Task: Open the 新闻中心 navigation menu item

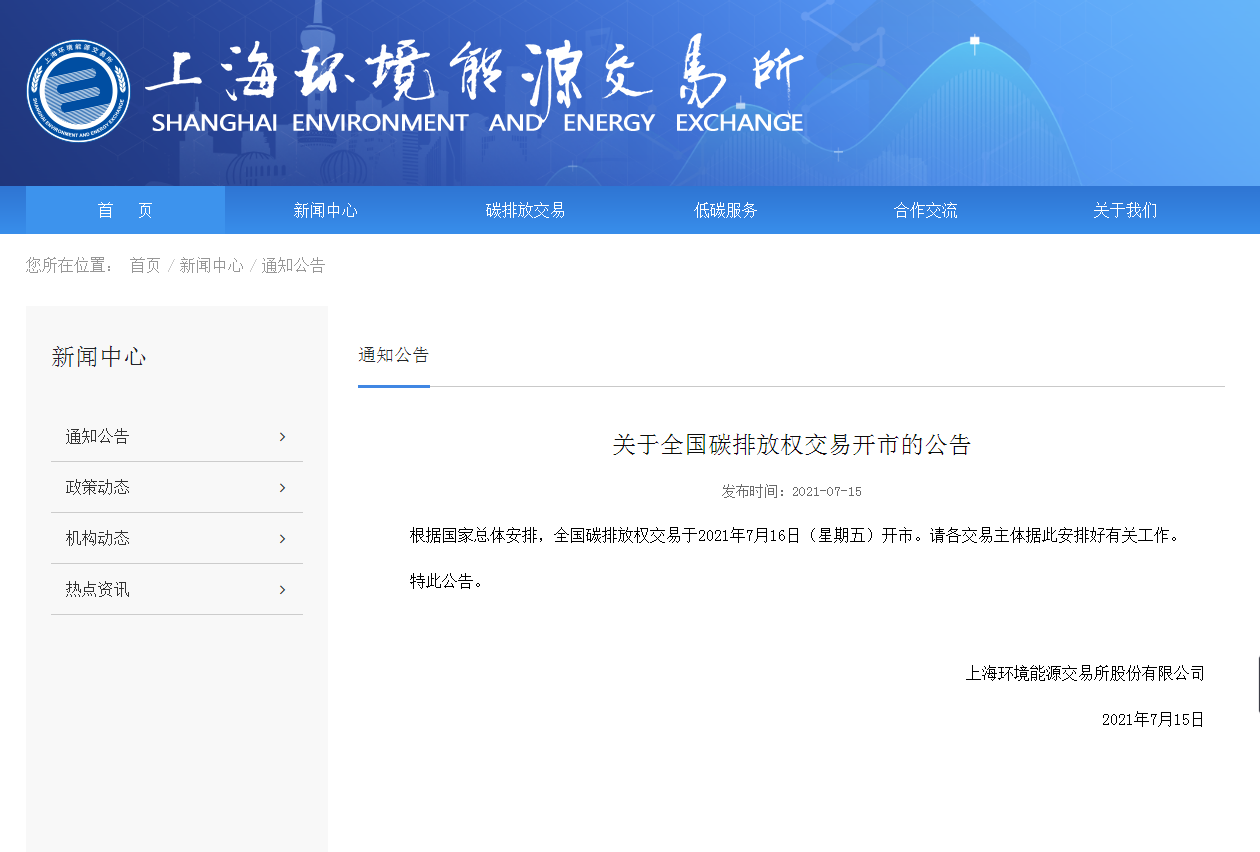Action: coord(325,210)
